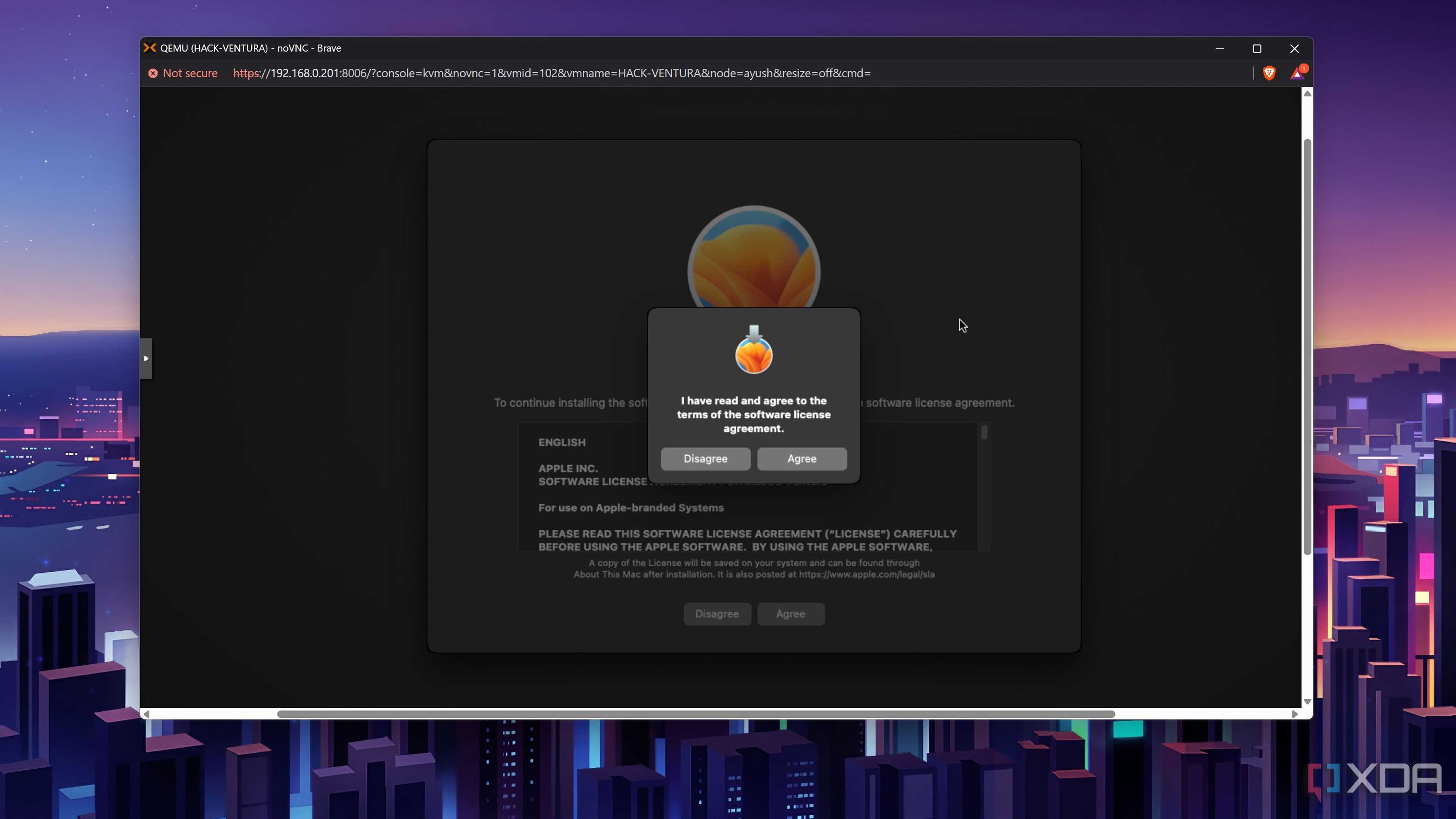
Task: Expand the noVNC control panel side handle
Action: pyautogui.click(x=146, y=358)
